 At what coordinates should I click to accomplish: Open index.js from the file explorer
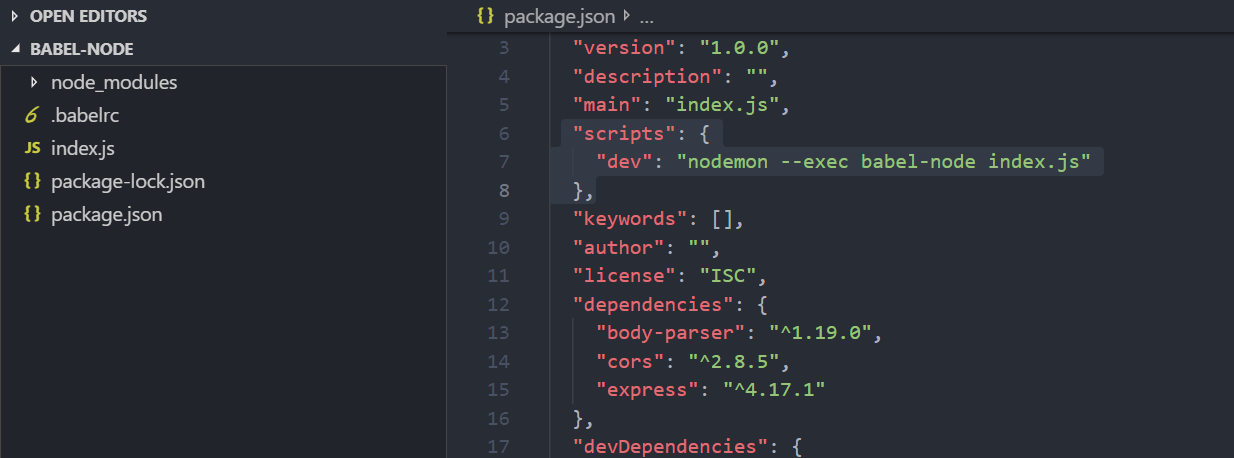[x=82, y=148]
